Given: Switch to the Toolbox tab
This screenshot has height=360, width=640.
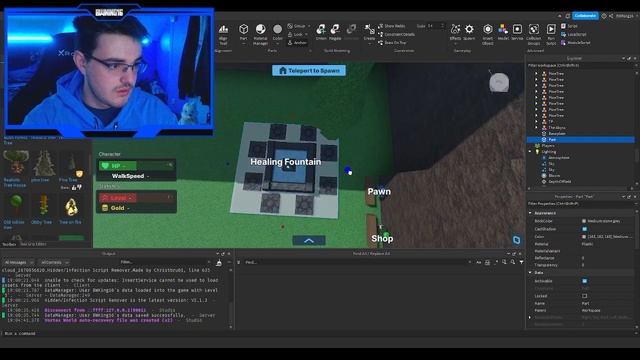Looking at the screenshot, I should point(9,244).
